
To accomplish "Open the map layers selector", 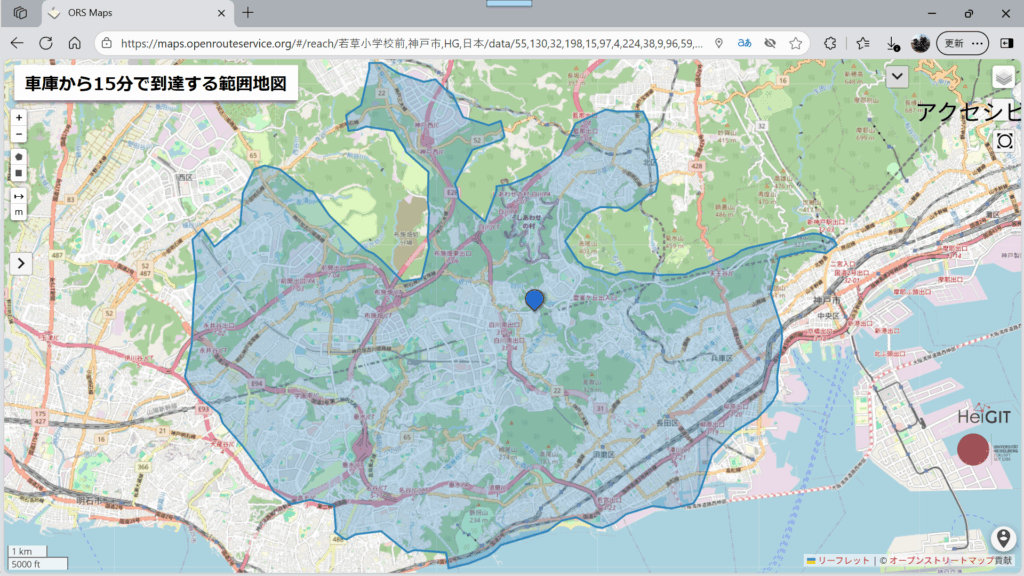I will click(1004, 77).
